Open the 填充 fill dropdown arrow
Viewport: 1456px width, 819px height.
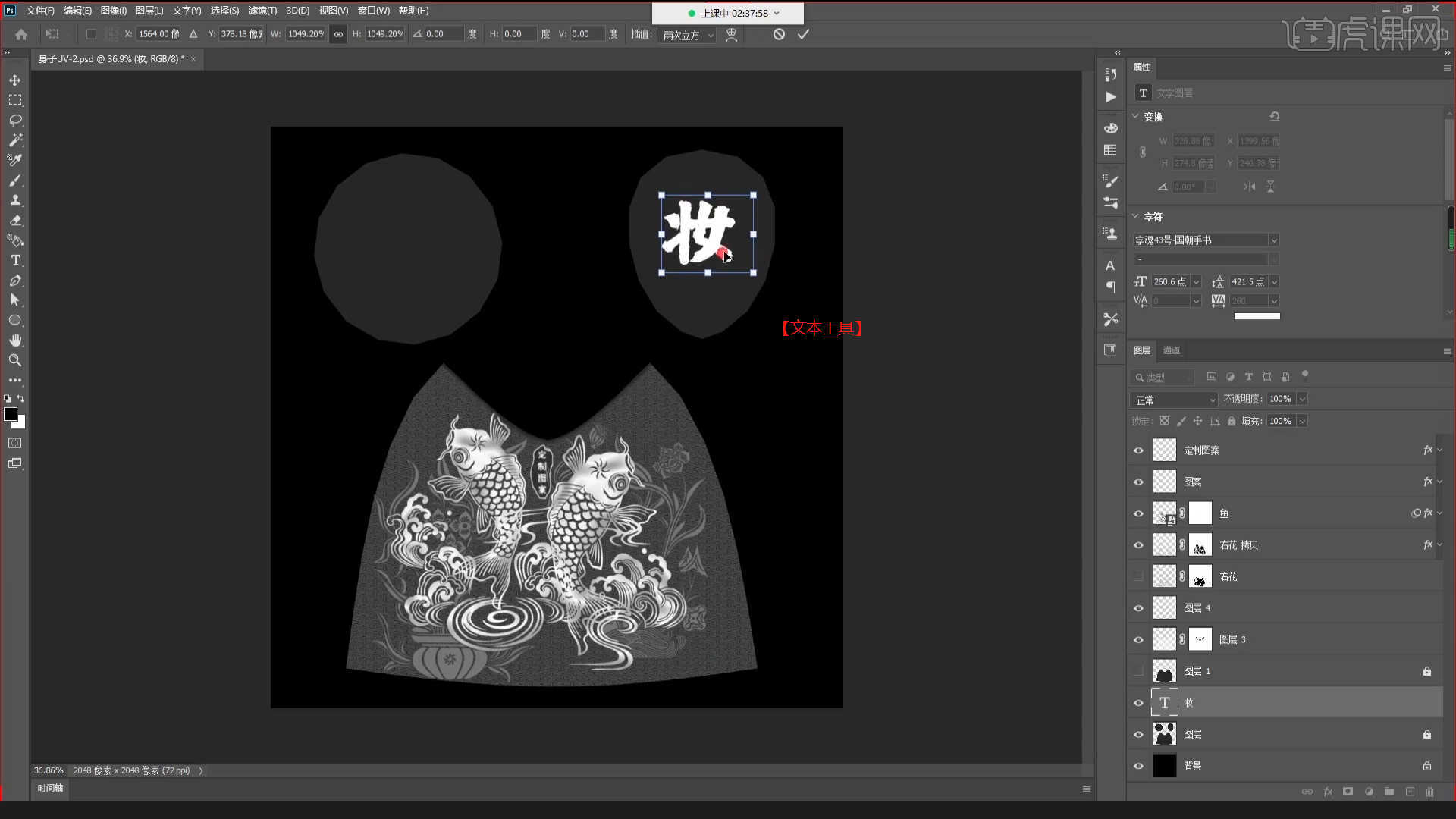click(1302, 421)
